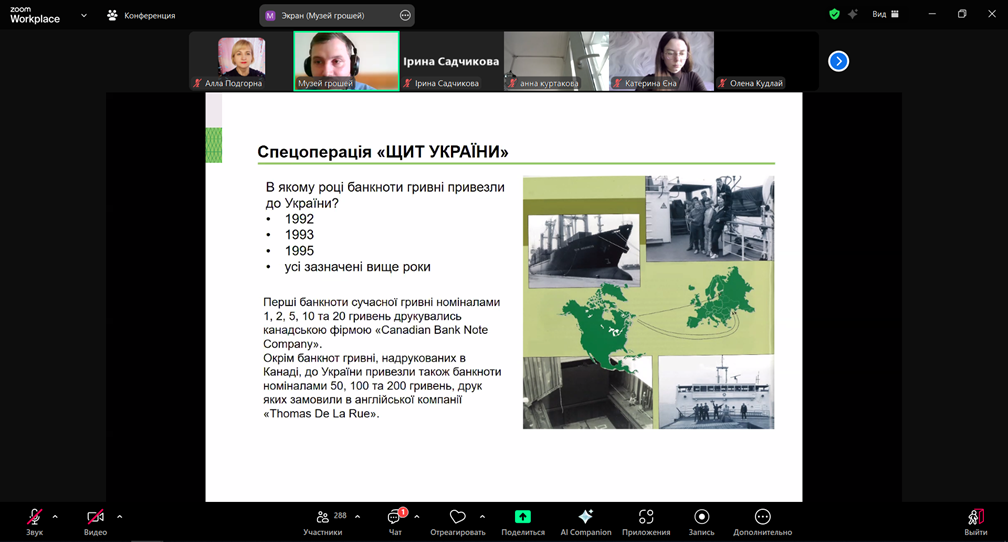Screen dimensions: 1008x542
Task: Show next participants with blue arrow
Action: (x=838, y=61)
